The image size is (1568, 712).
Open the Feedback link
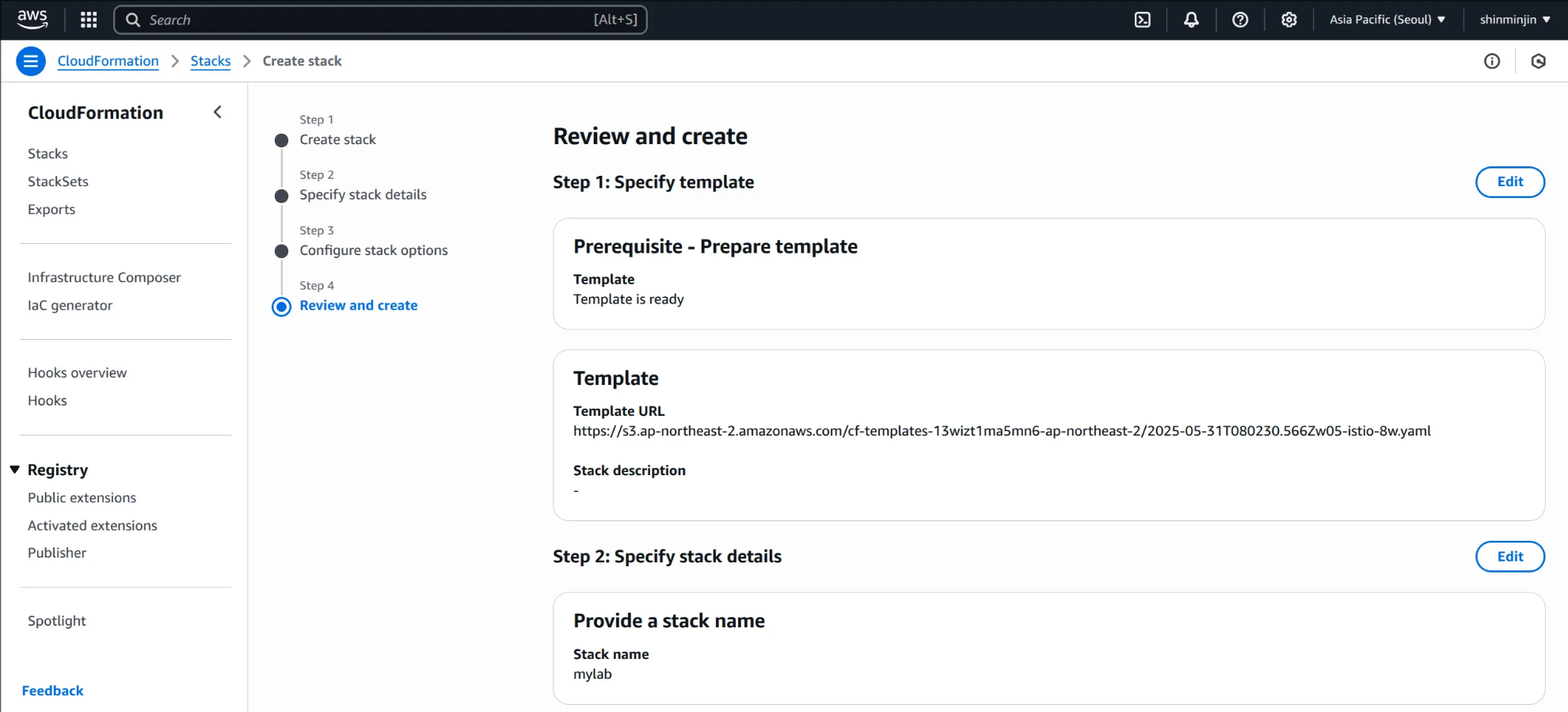pyautogui.click(x=52, y=691)
